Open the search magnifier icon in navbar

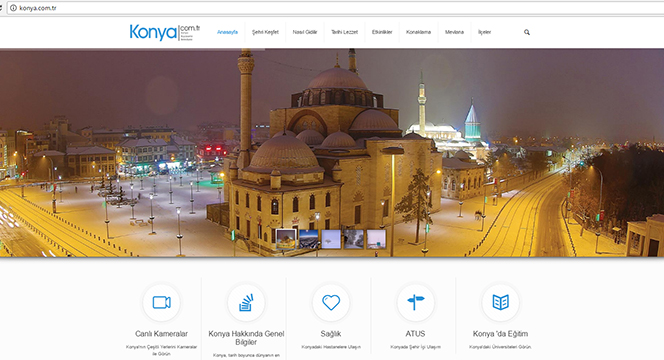coord(527,32)
